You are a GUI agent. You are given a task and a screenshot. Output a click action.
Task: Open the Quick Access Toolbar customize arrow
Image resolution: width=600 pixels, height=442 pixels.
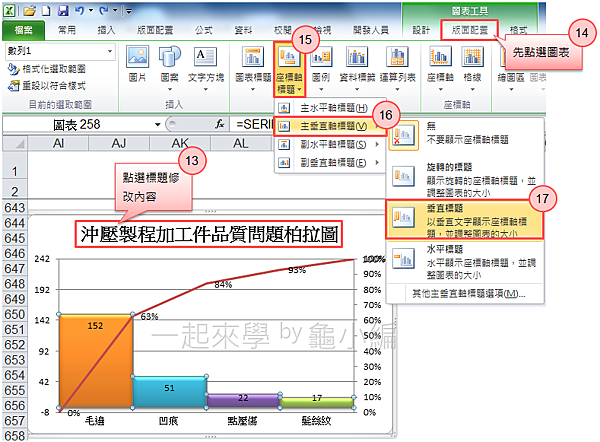pos(129,11)
